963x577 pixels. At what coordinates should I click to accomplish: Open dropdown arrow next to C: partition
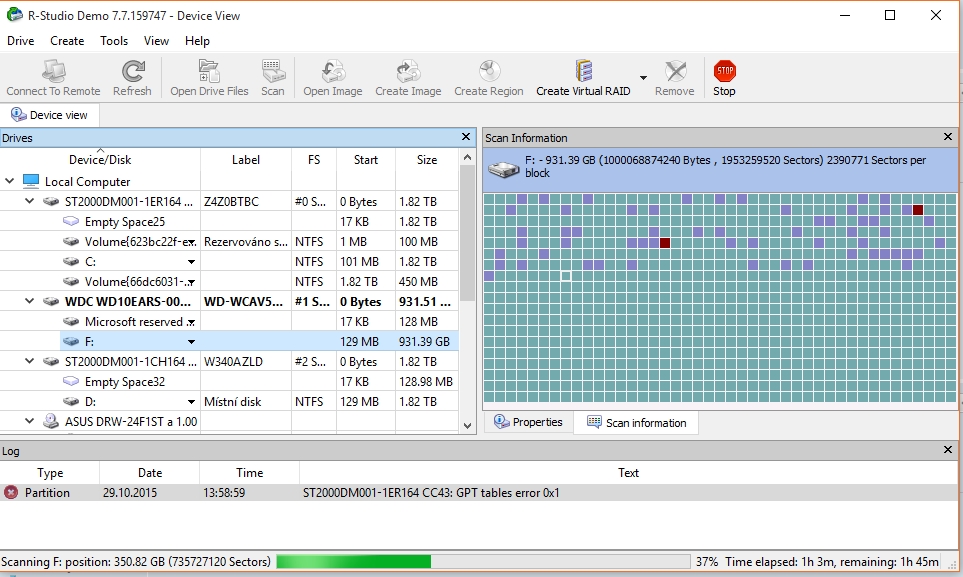pos(192,262)
